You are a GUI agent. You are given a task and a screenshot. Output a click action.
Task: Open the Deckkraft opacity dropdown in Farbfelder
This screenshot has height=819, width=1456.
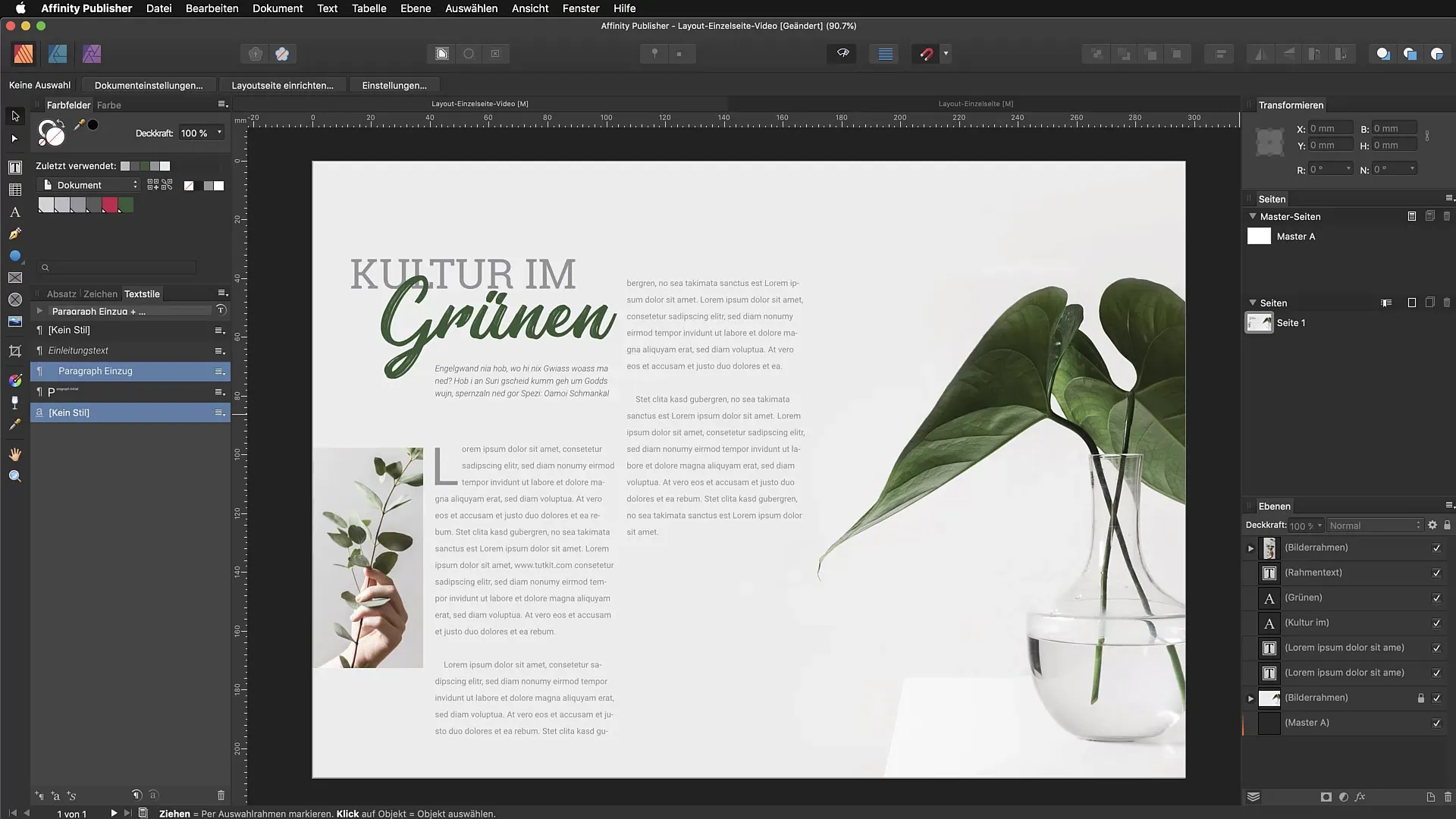[220, 133]
